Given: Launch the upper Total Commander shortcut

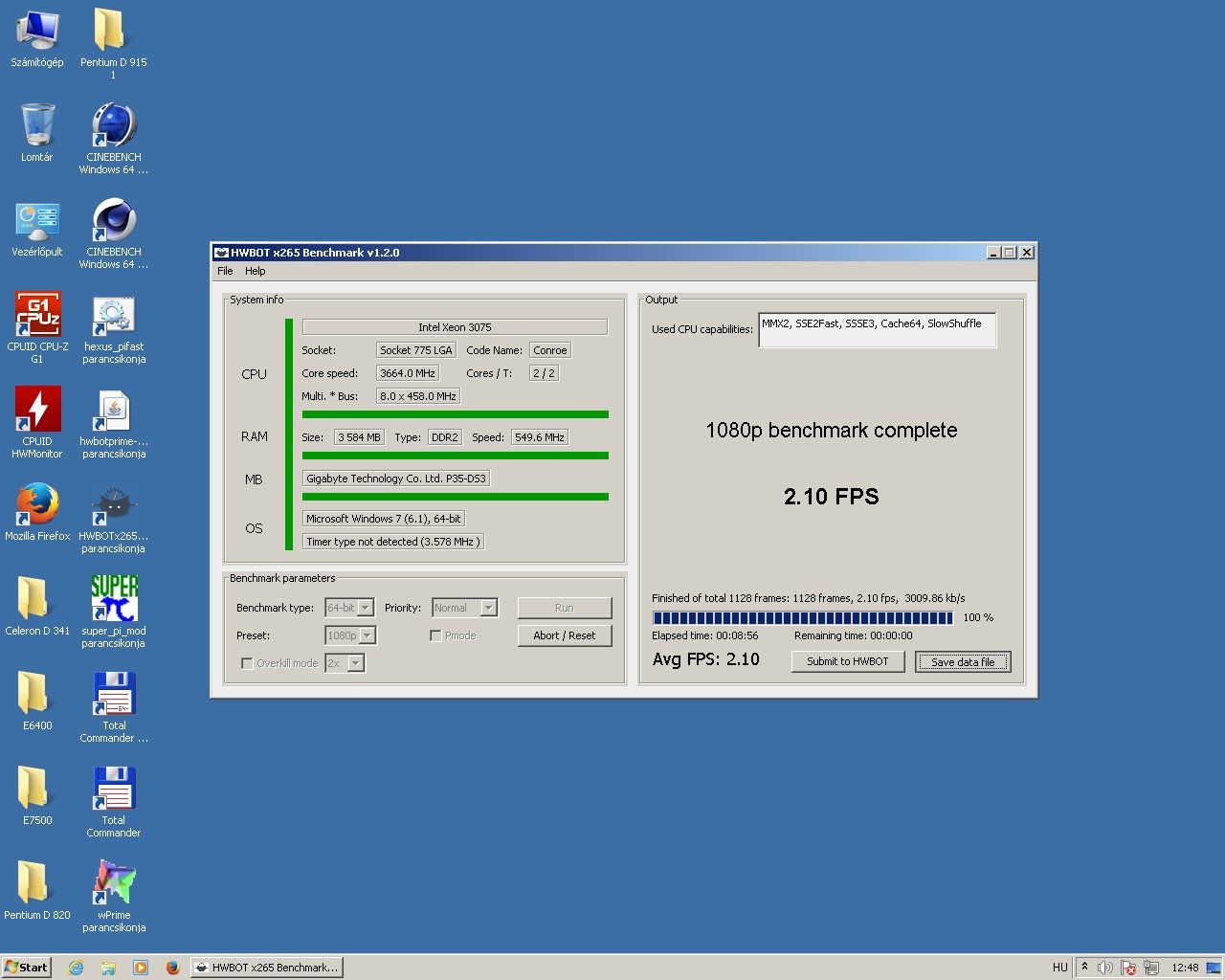Looking at the screenshot, I should (113, 707).
